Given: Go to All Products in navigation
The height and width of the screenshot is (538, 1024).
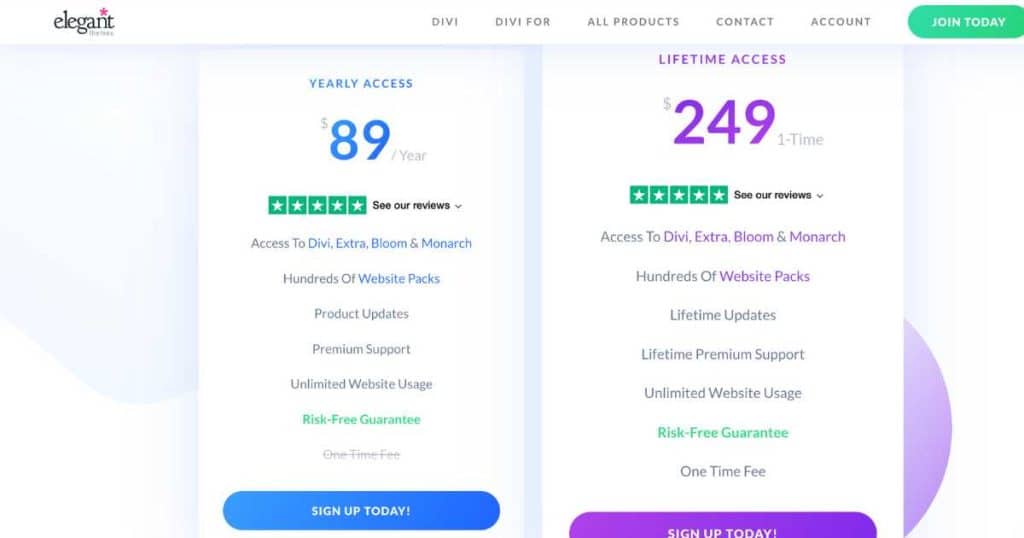Looking at the screenshot, I should pyautogui.click(x=633, y=22).
